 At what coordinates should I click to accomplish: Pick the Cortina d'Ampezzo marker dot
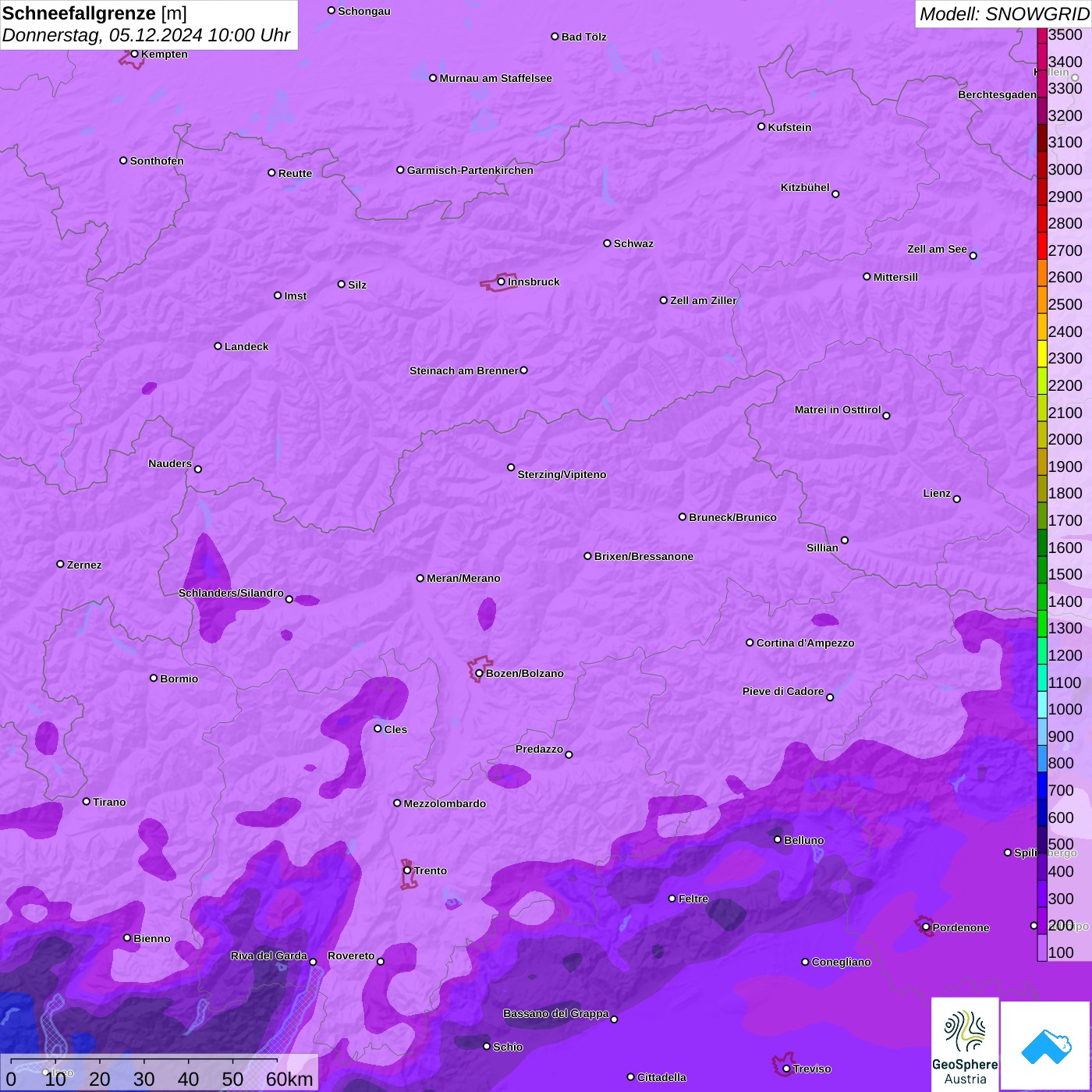750,643
